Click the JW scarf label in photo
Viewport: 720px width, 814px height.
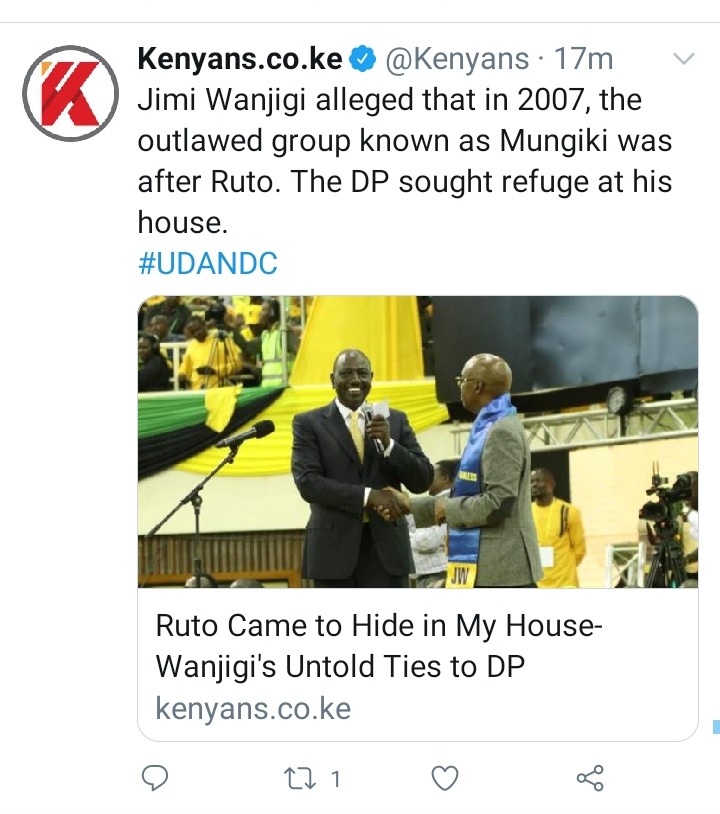(459, 576)
